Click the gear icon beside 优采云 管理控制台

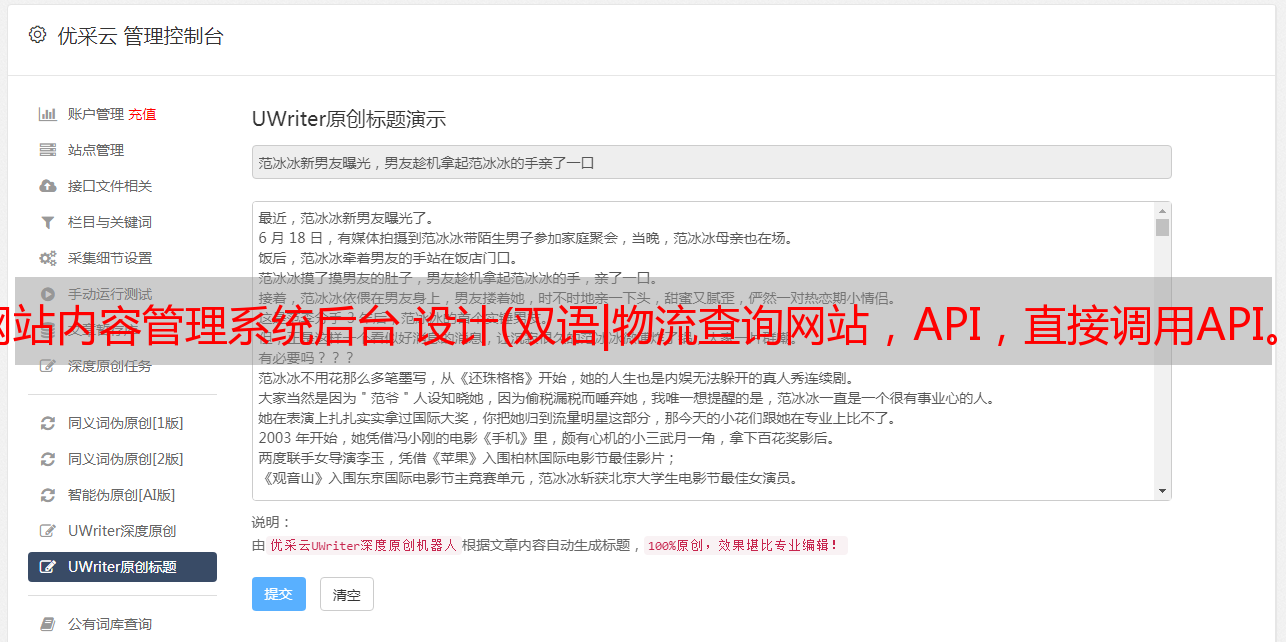[38, 35]
